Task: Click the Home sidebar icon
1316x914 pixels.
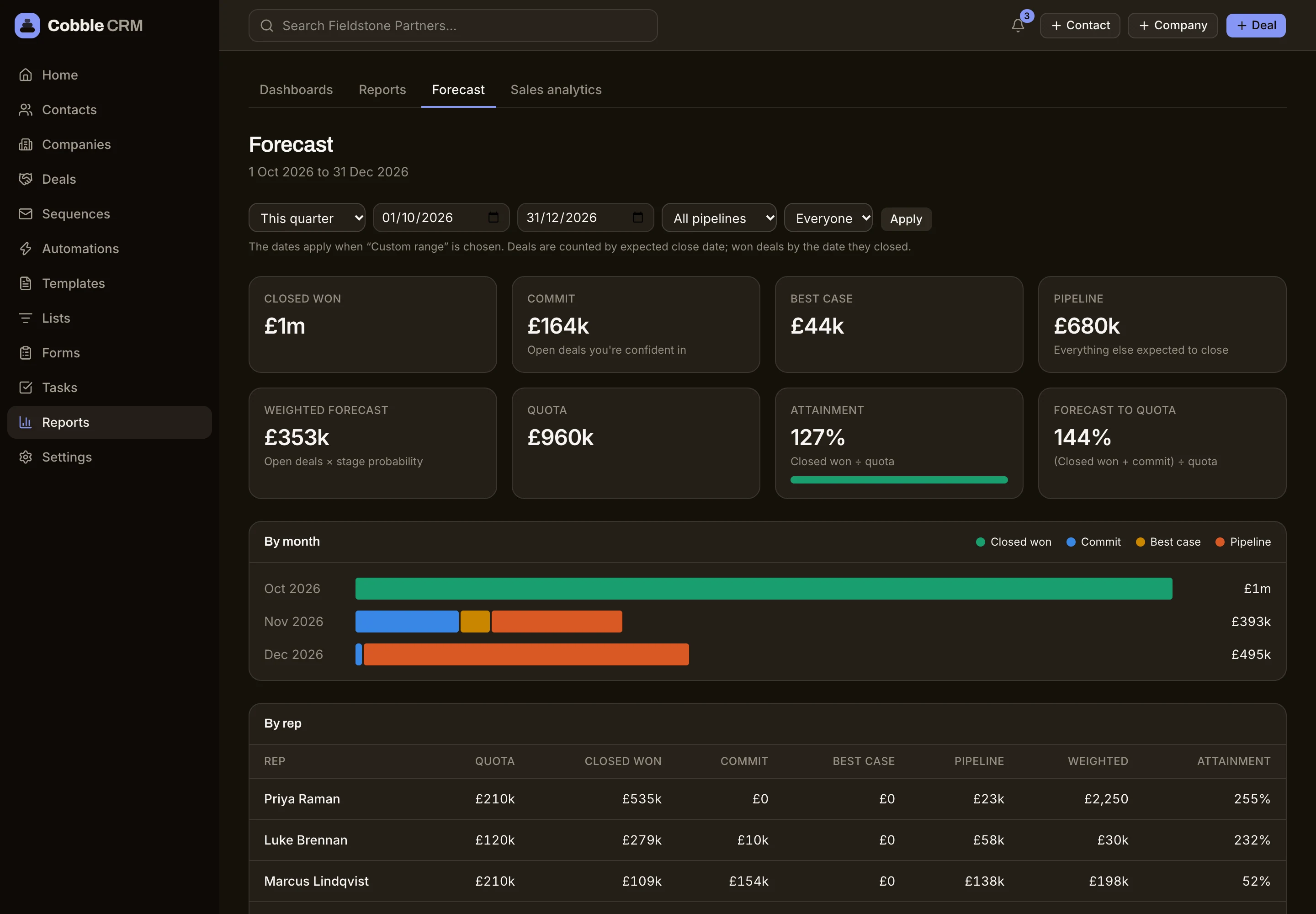Action: pos(25,75)
